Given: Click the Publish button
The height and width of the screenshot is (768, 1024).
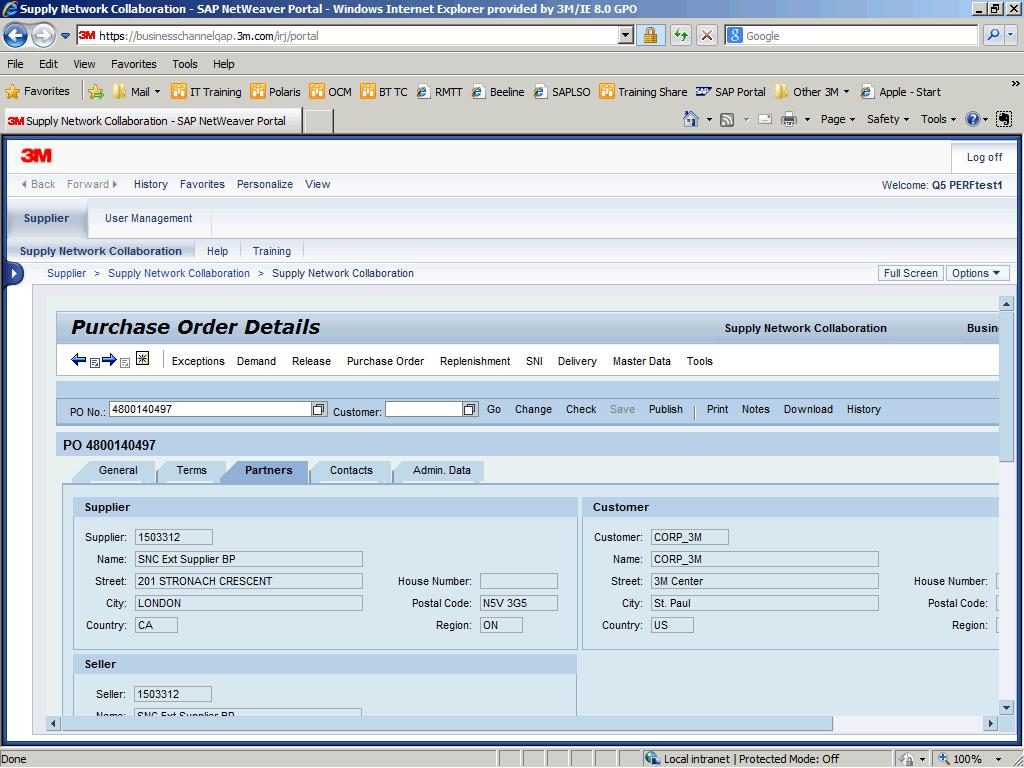Looking at the screenshot, I should tap(665, 409).
